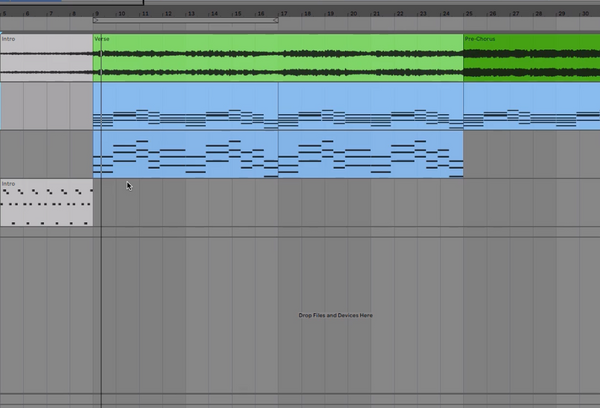Click the loop brace in the ruler
Viewport: 600px width, 408px height.
(186, 20)
